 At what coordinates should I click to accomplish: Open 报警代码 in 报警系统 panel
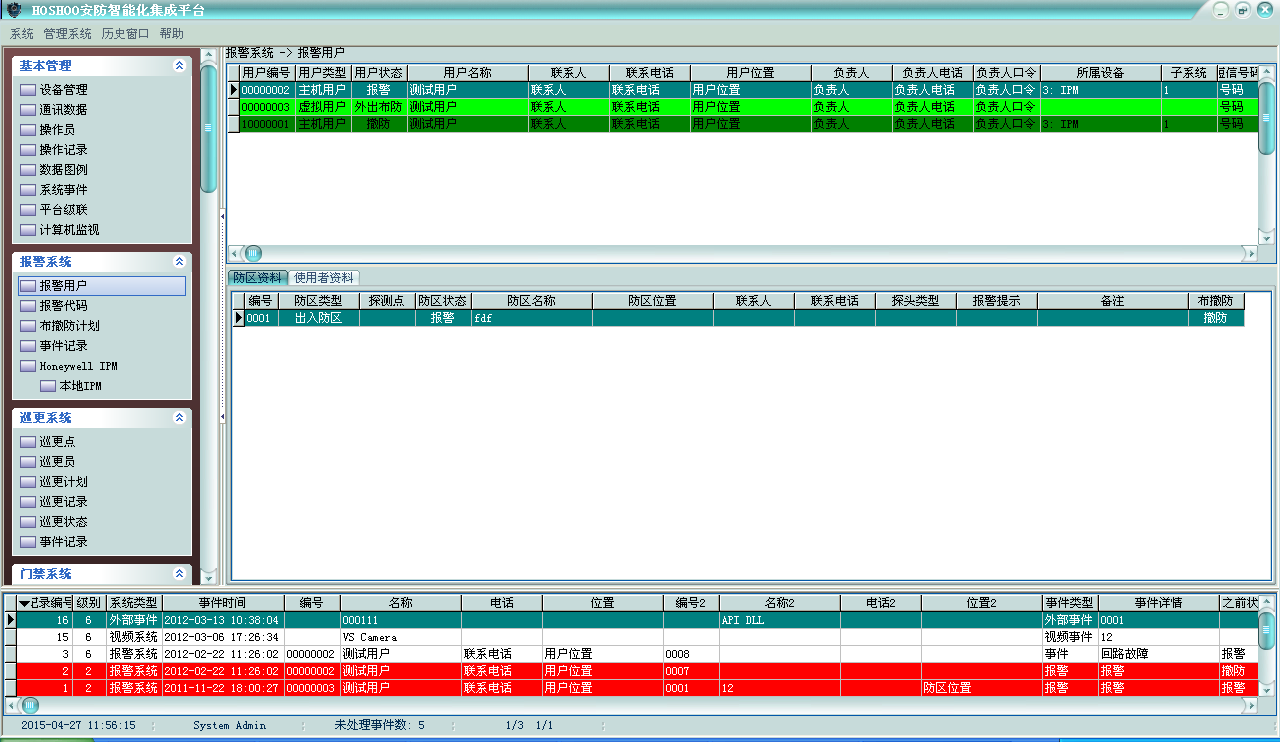pos(63,306)
